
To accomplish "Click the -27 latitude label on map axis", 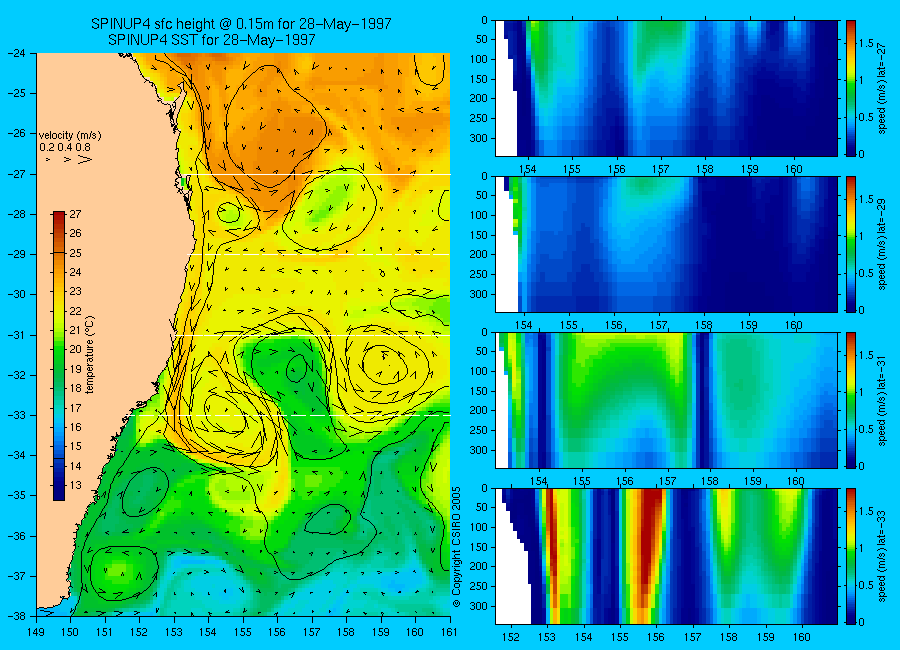I will coord(17,174).
